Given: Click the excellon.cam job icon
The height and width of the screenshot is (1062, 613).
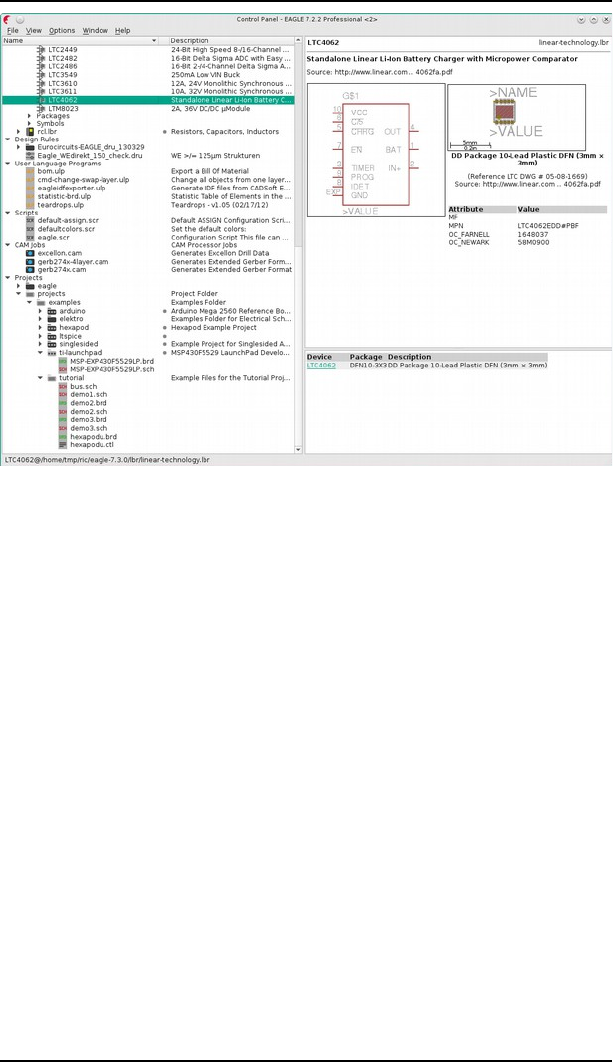Looking at the screenshot, I should click(x=30, y=253).
